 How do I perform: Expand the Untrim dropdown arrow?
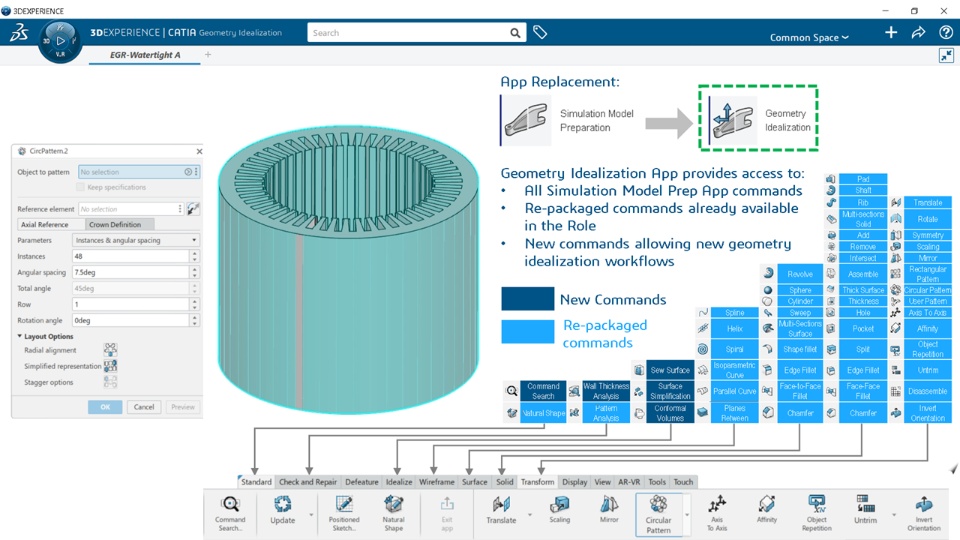pyautogui.click(x=894, y=514)
